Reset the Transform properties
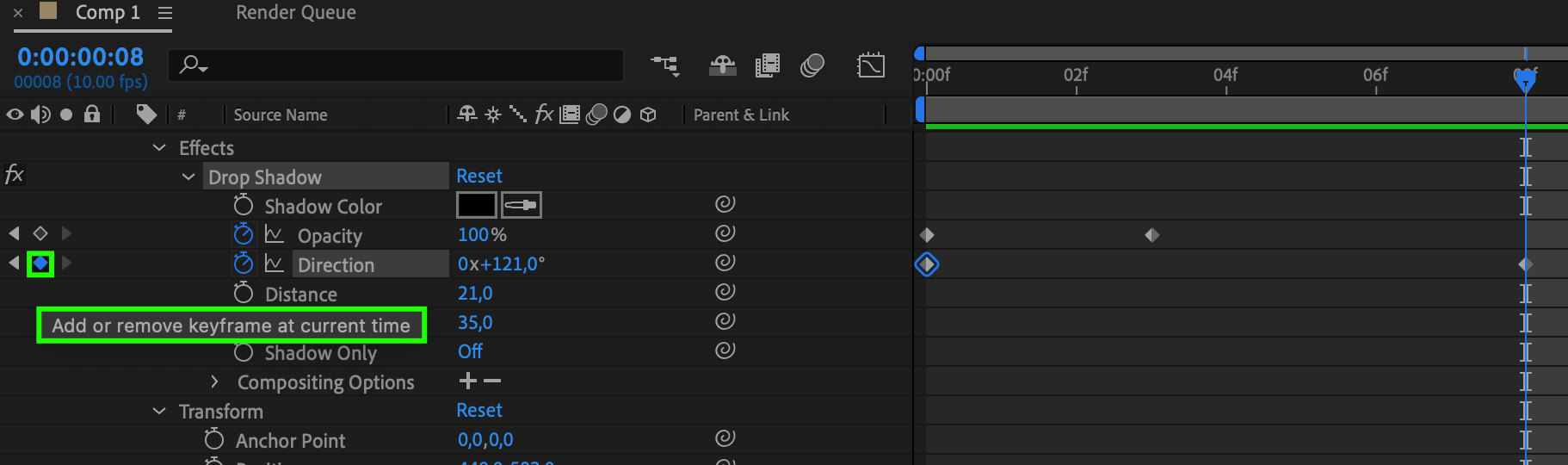 478,411
